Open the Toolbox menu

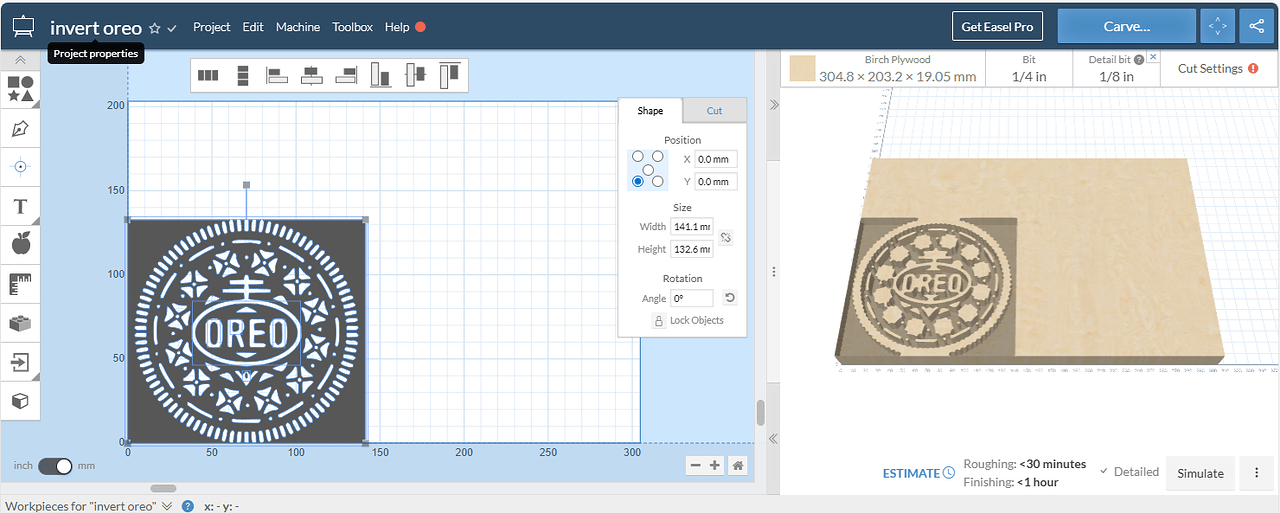click(352, 27)
